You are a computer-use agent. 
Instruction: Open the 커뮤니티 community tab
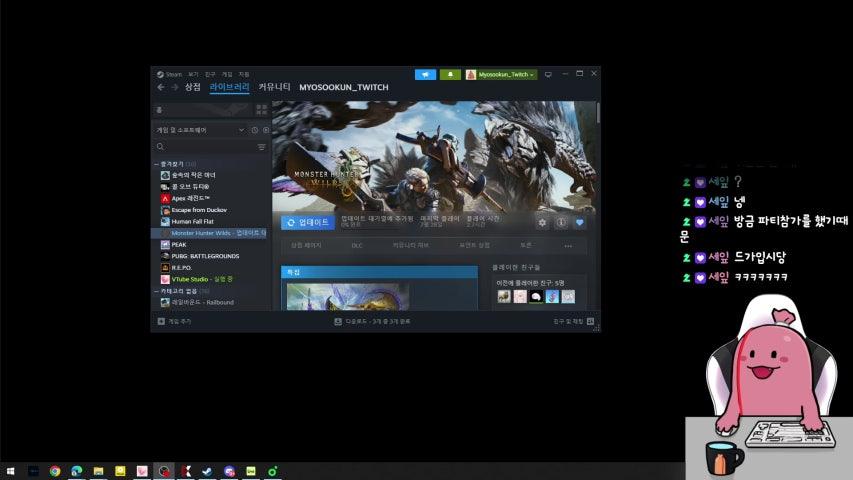(274, 88)
